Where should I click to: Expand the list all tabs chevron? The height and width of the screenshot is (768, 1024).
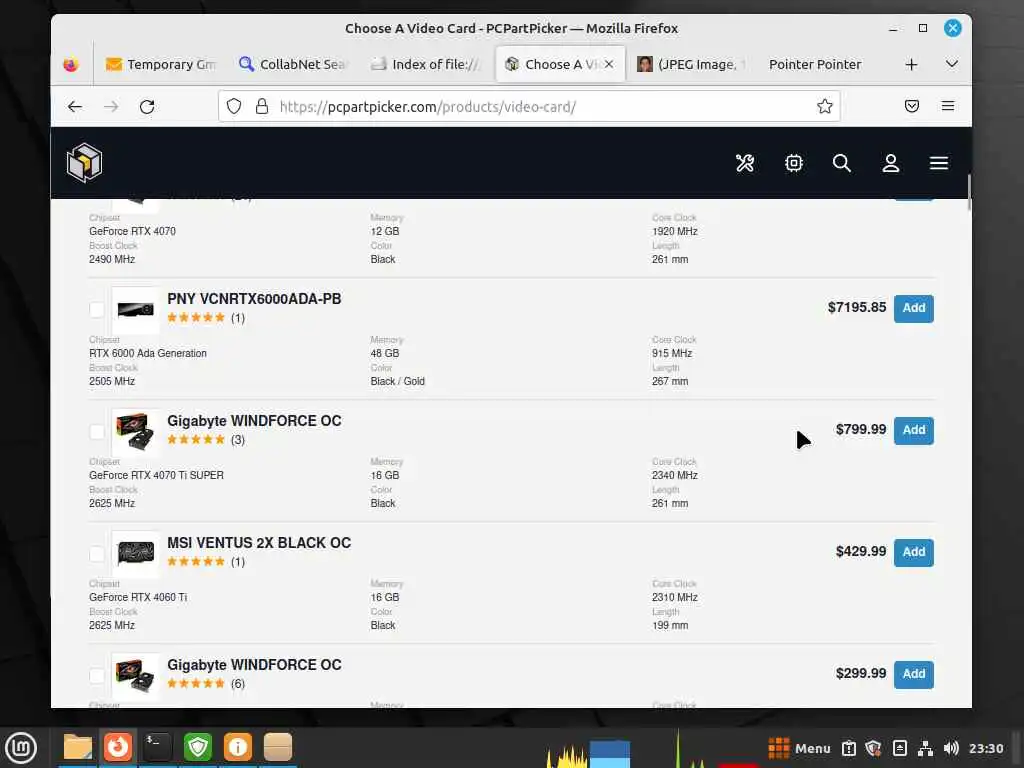952,64
